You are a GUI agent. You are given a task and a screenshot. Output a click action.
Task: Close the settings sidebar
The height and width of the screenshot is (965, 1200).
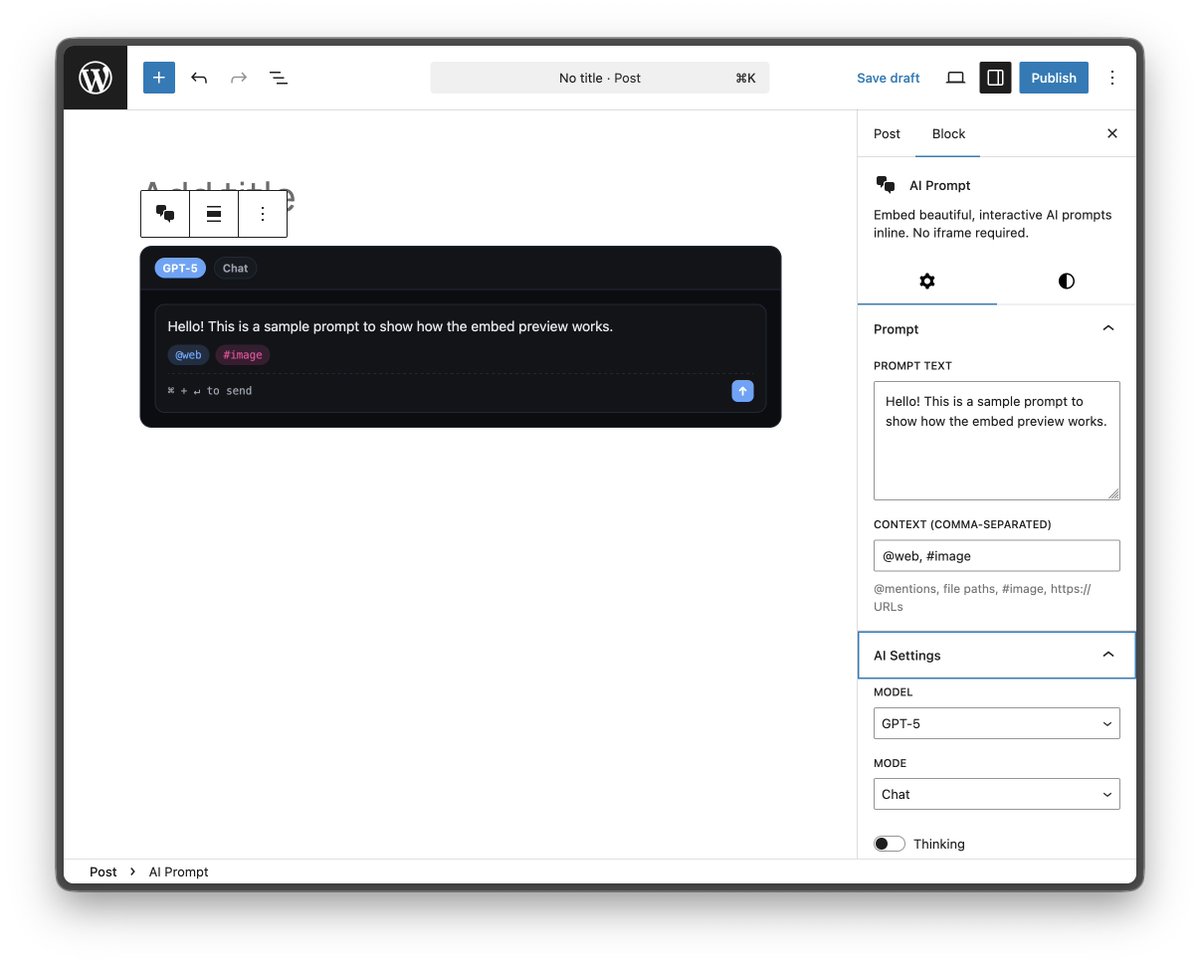pos(1112,134)
